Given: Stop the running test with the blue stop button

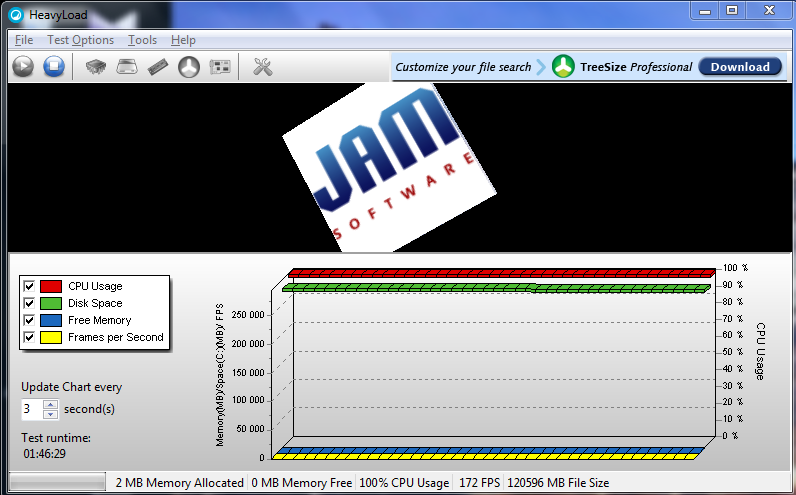Looking at the screenshot, I should click(54, 67).
